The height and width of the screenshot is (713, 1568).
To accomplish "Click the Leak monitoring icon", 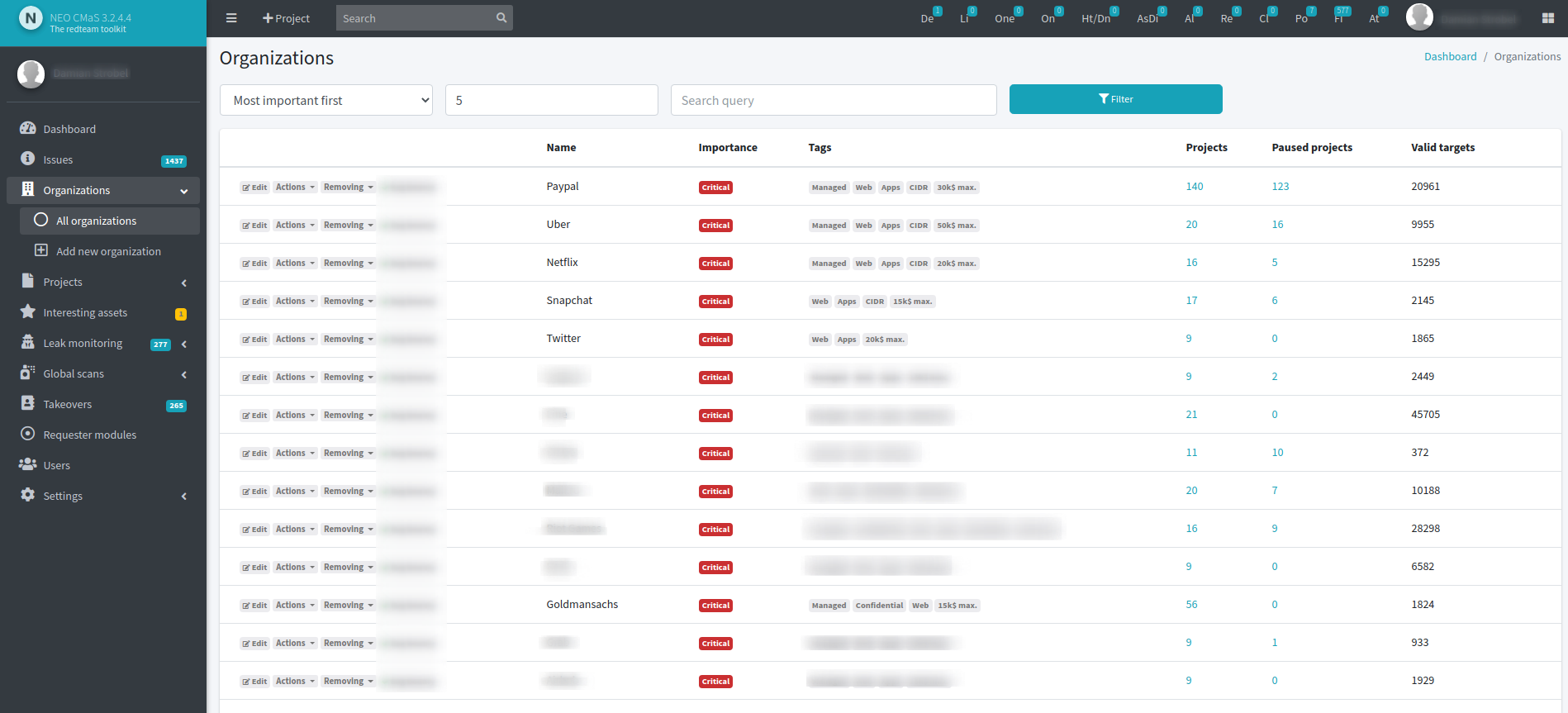I will point(28,342).
